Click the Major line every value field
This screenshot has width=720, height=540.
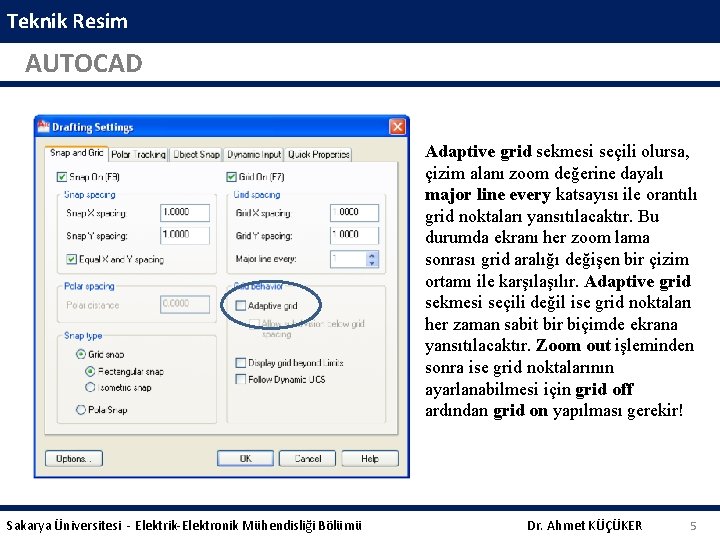(349, 259)
